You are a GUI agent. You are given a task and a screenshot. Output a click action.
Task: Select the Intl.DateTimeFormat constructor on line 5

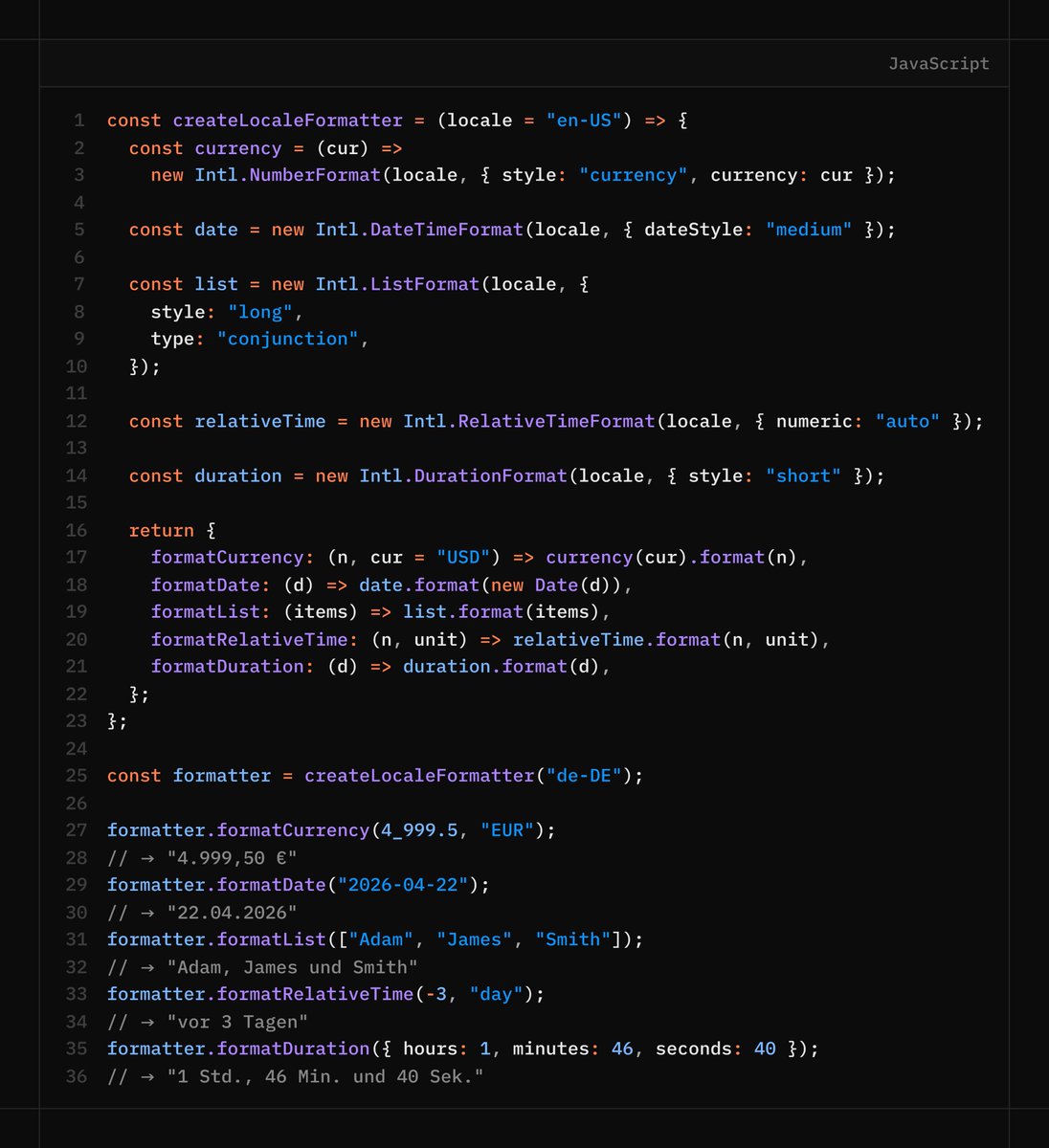point(420,230)
